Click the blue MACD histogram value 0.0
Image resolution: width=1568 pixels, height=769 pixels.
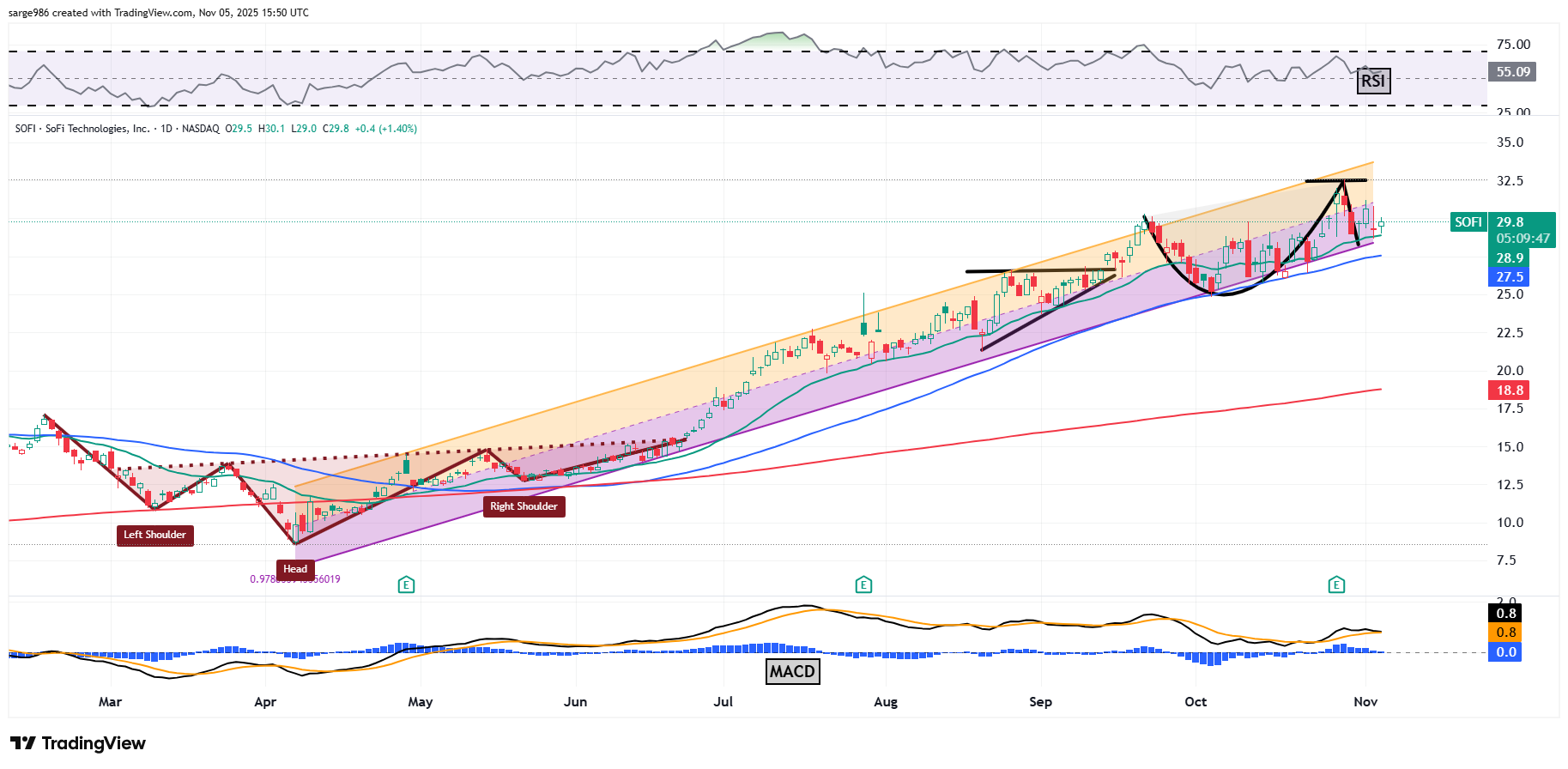click(1506, 652)
